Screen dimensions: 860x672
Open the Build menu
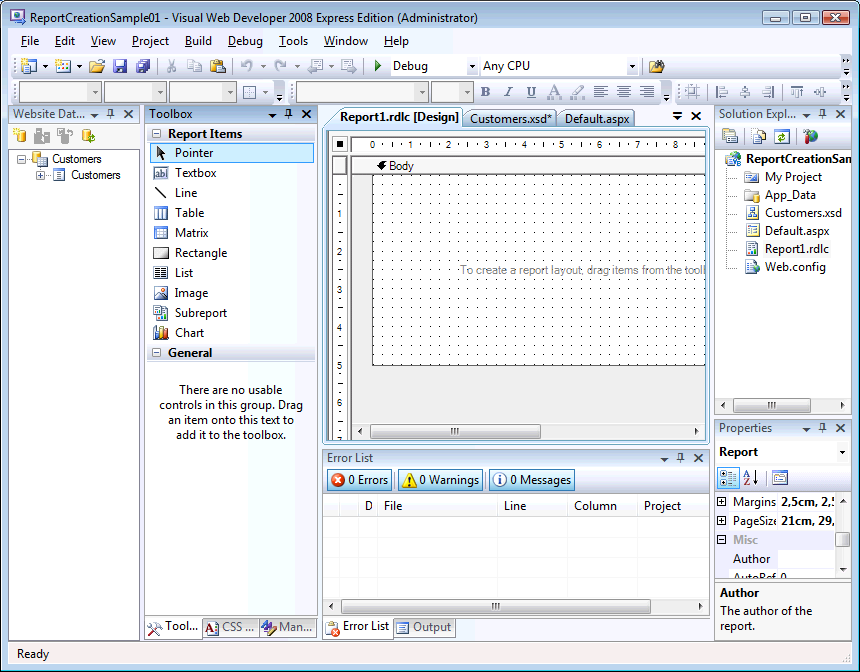198,41
